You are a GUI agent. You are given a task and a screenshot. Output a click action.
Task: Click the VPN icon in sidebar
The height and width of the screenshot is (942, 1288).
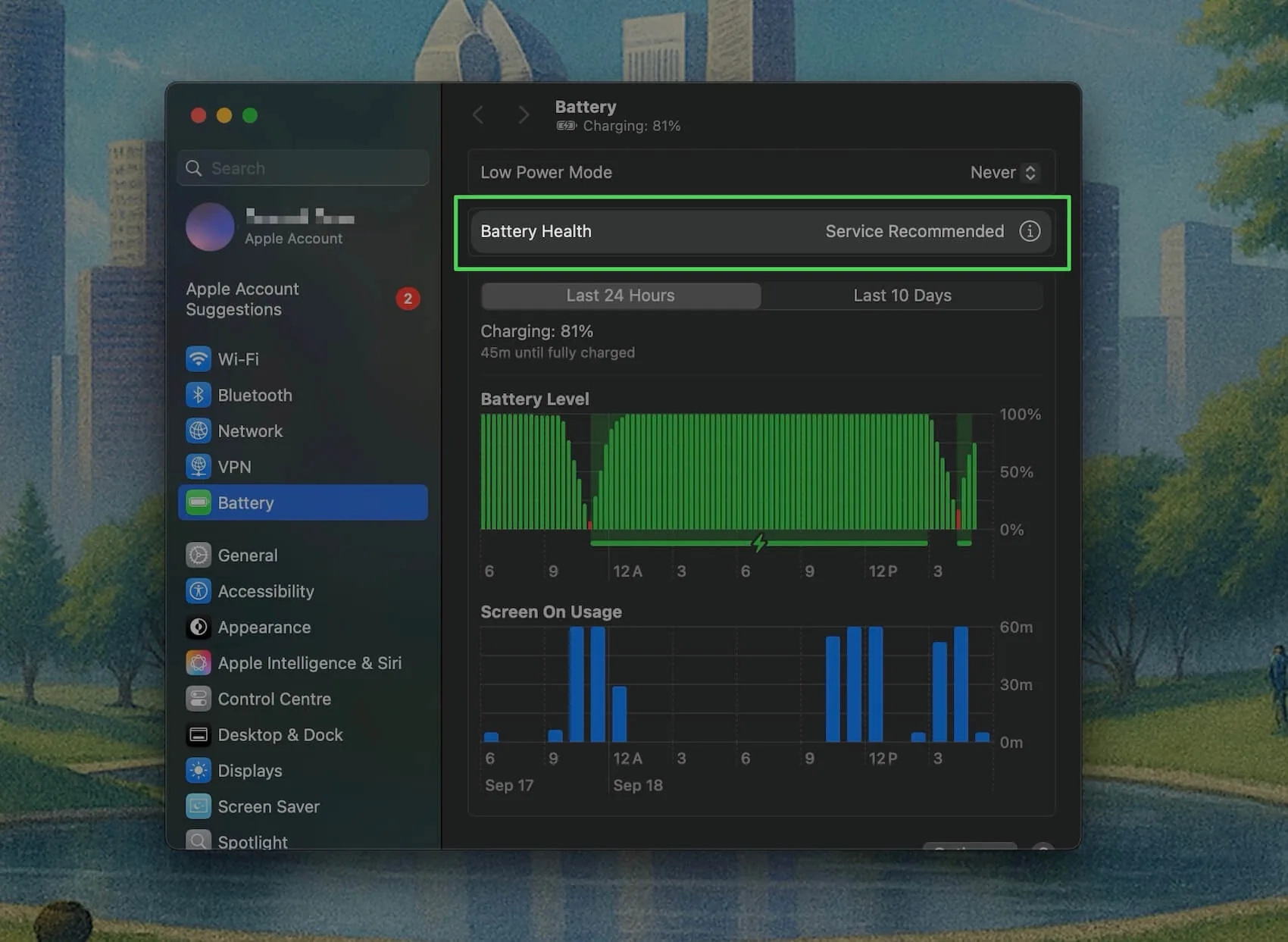[199, 467]
